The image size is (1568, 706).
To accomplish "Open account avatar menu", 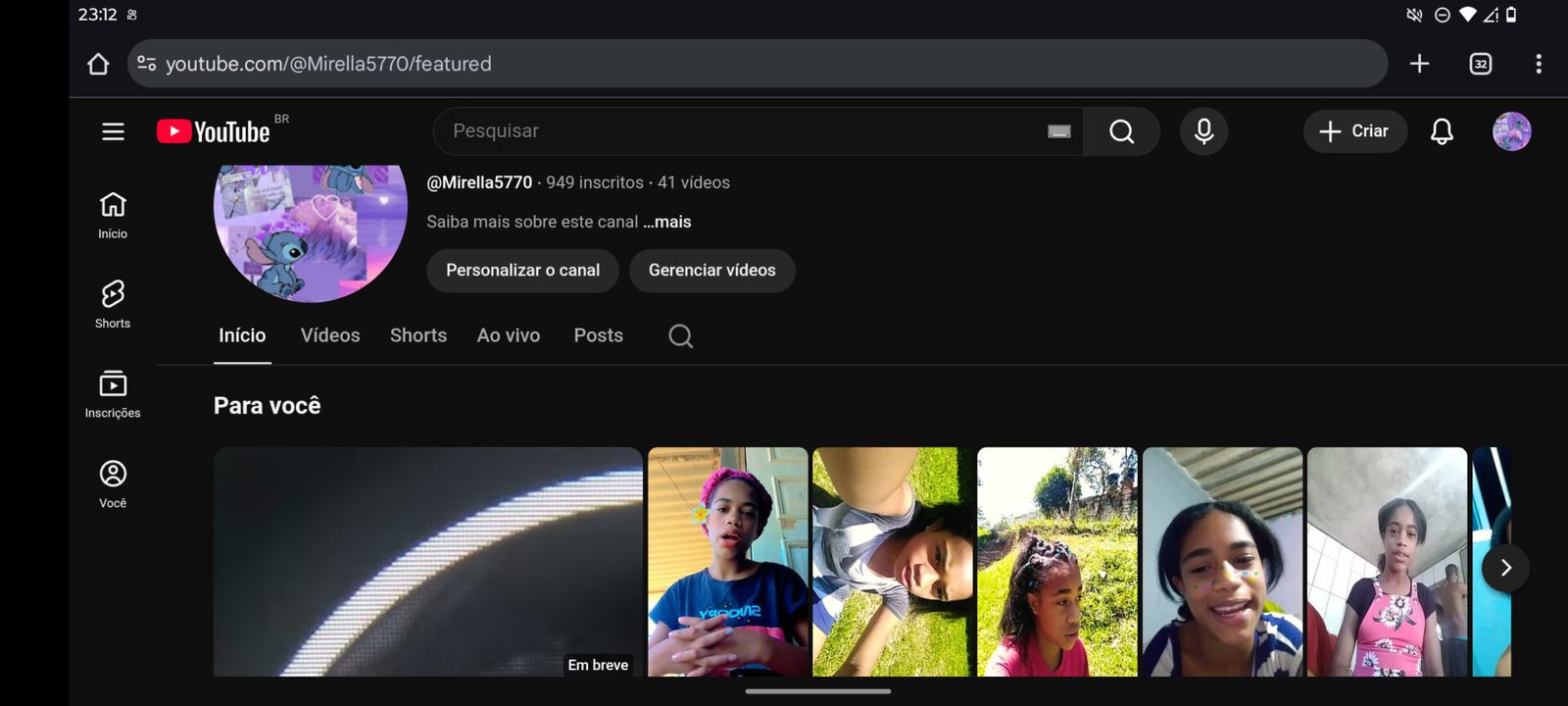I will click(x=1511, y=131).
